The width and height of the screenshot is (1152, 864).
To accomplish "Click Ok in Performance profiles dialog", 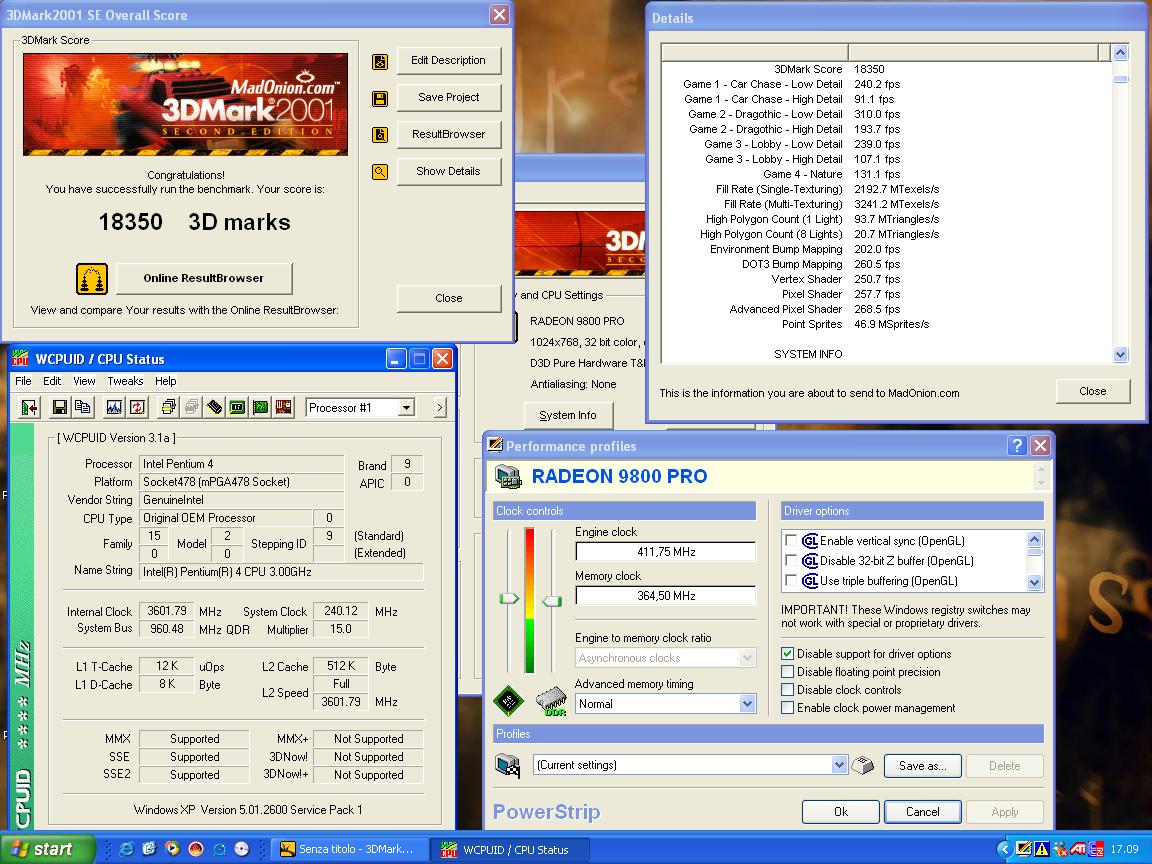I will tap(840, 812).
